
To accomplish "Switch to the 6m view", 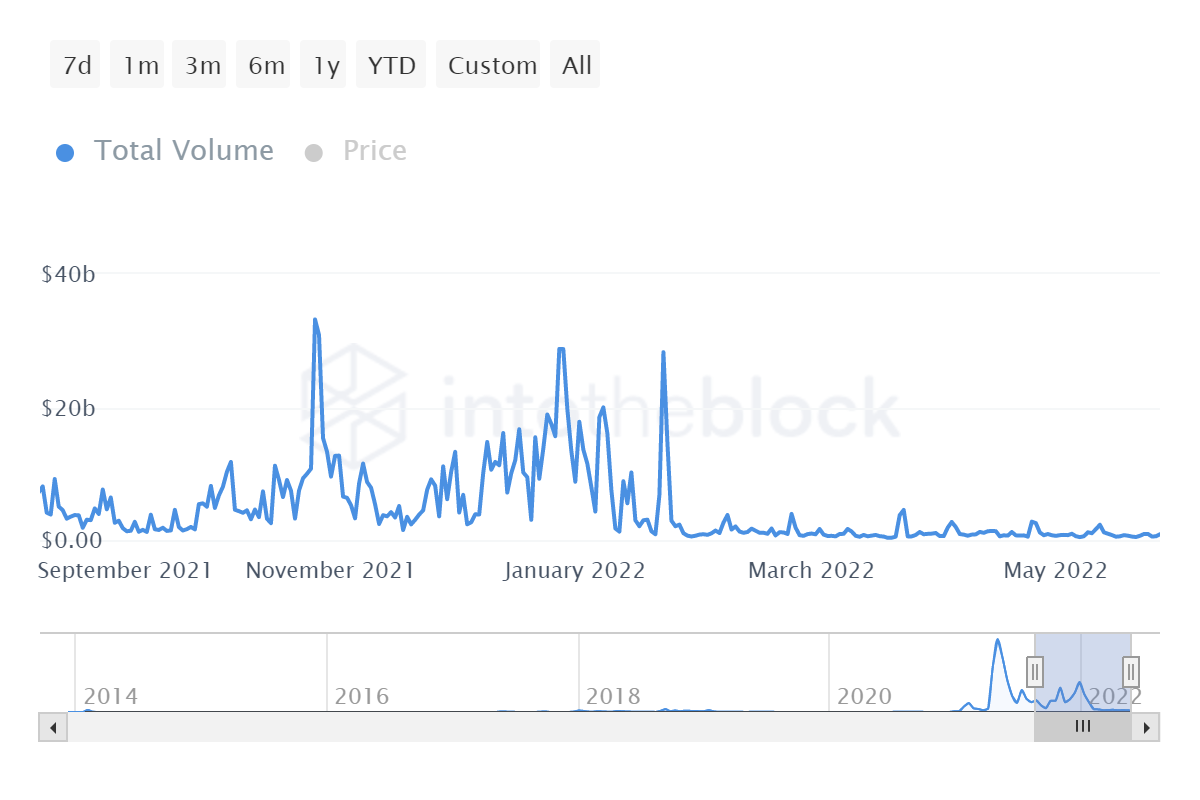I will tap(262, 63).
